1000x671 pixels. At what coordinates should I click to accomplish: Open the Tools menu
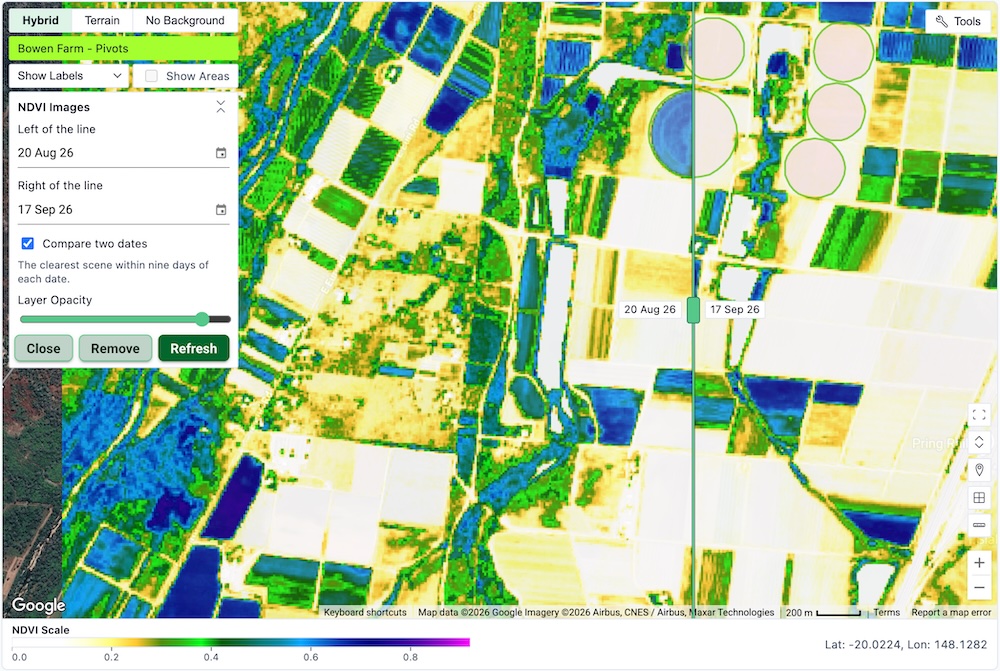(x=958, y=21)
